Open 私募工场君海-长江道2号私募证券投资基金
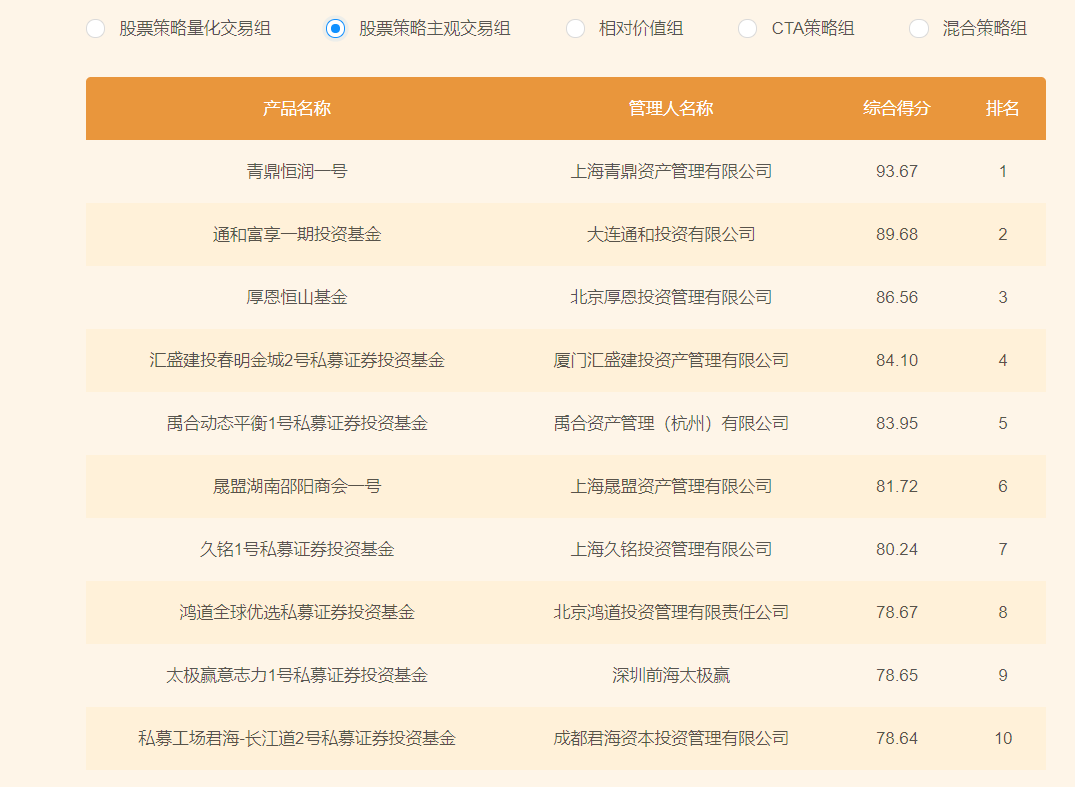The height and width of the screenshot is (787, 1075). pos(297,739)
